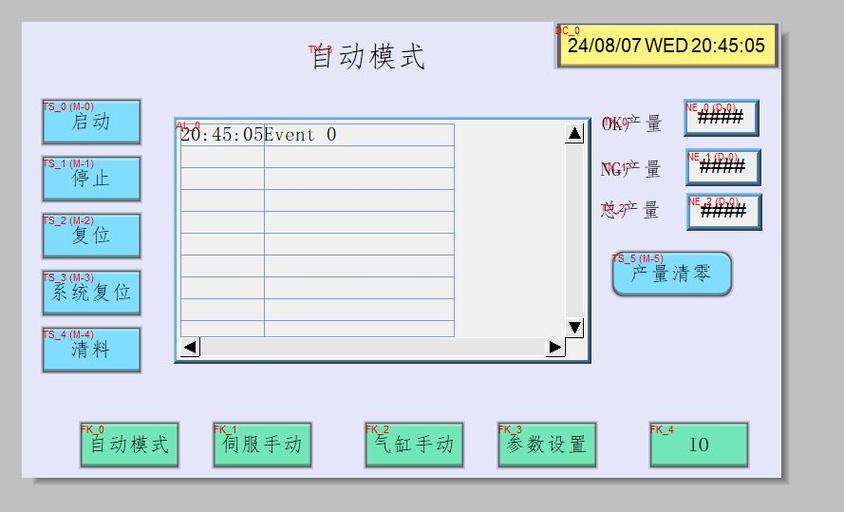Viewport: 844px width, 512px height.
Task: Click the 清料 clear material button
Action: coord(92,350)
